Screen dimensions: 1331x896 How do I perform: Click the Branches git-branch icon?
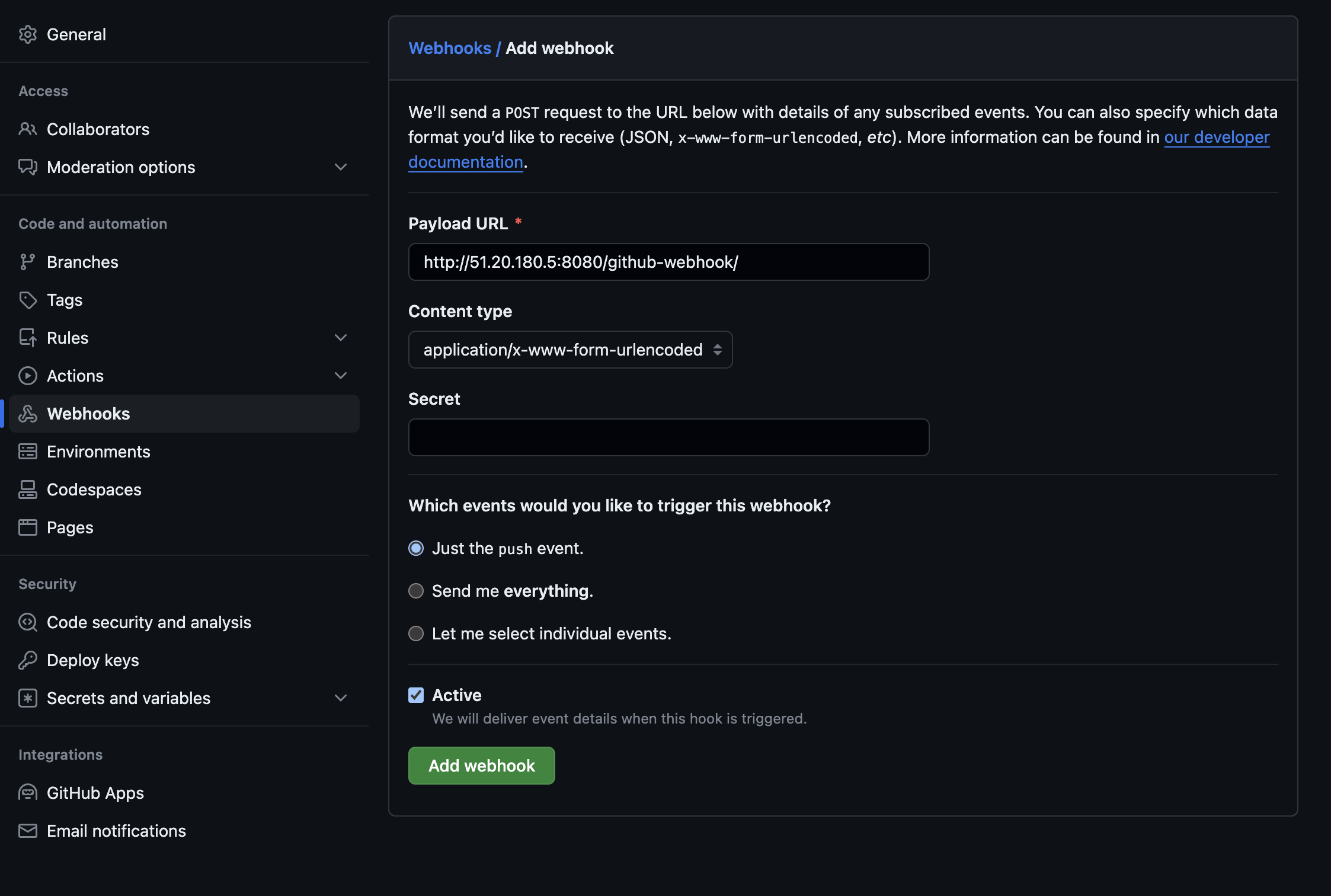click(x=28, y=262)
